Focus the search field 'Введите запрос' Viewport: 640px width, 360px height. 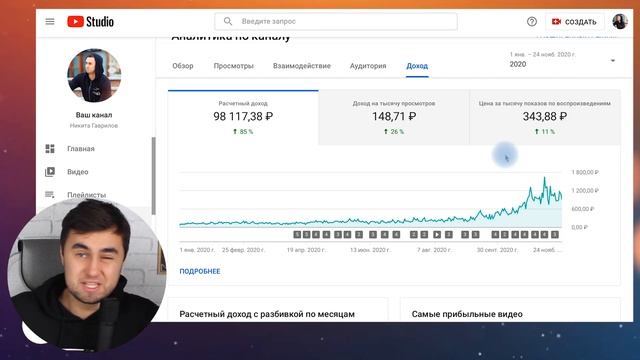pos(336,21)
